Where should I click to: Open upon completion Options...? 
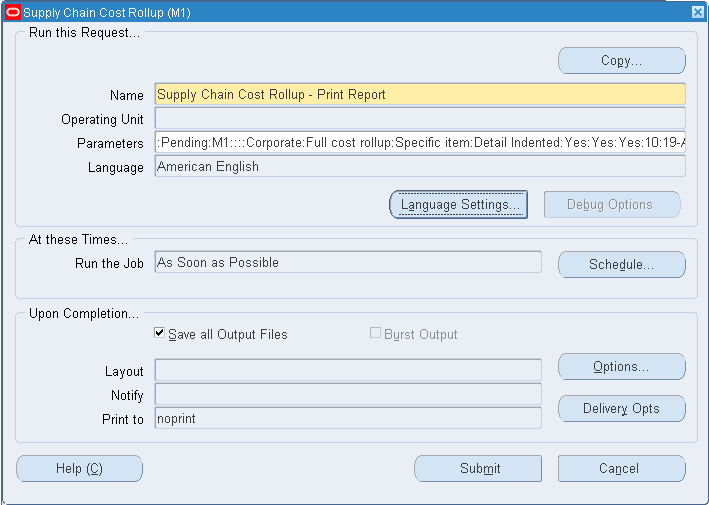coord(622,367)
